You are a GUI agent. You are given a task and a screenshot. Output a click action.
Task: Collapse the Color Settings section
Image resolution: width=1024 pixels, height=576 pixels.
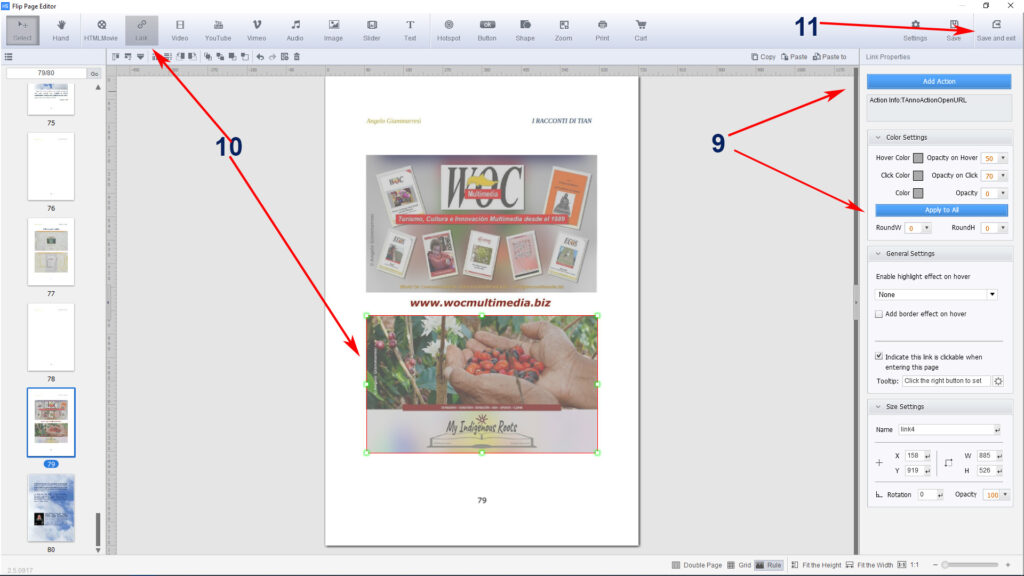point(878,138)
